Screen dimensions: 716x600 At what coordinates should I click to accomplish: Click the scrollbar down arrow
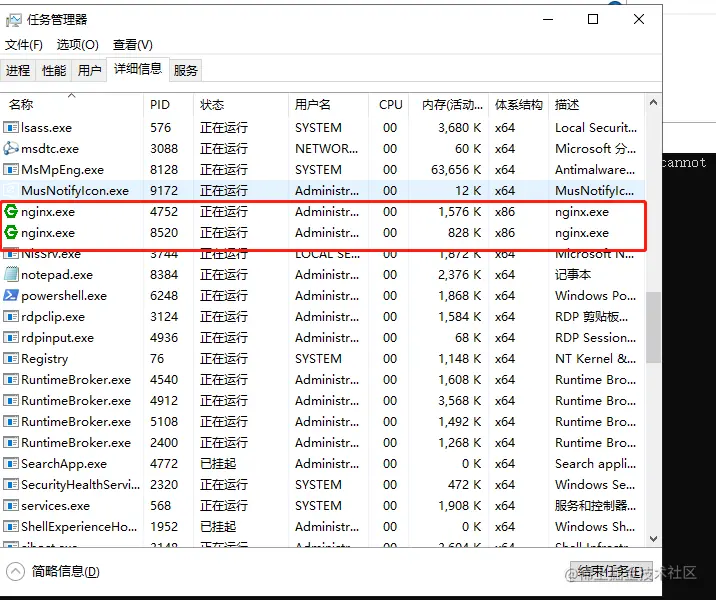pos(653,539)
